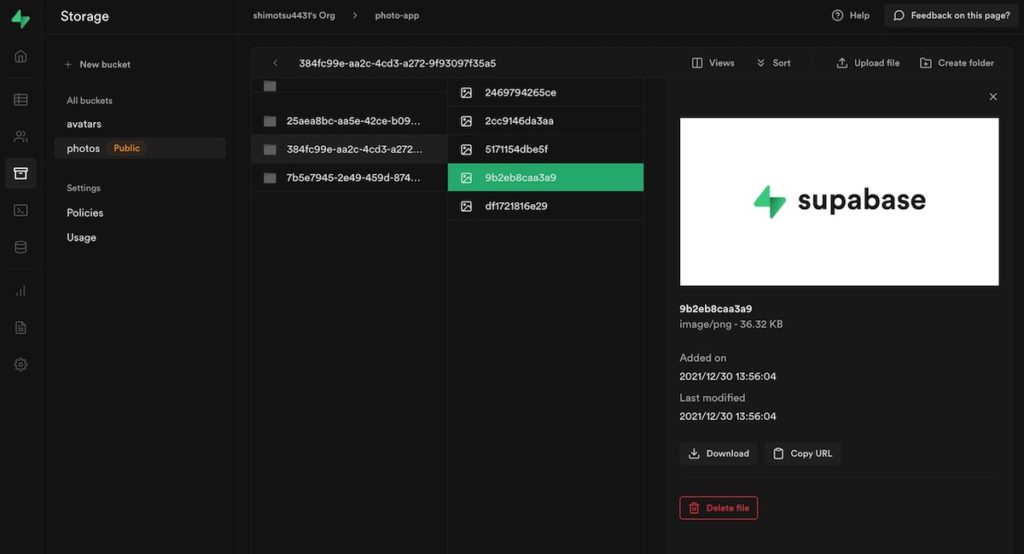Open folder 25aea8bc-aa5e-42ce-b09...
Screen dimensions: 1024x554
coord(349,121)
